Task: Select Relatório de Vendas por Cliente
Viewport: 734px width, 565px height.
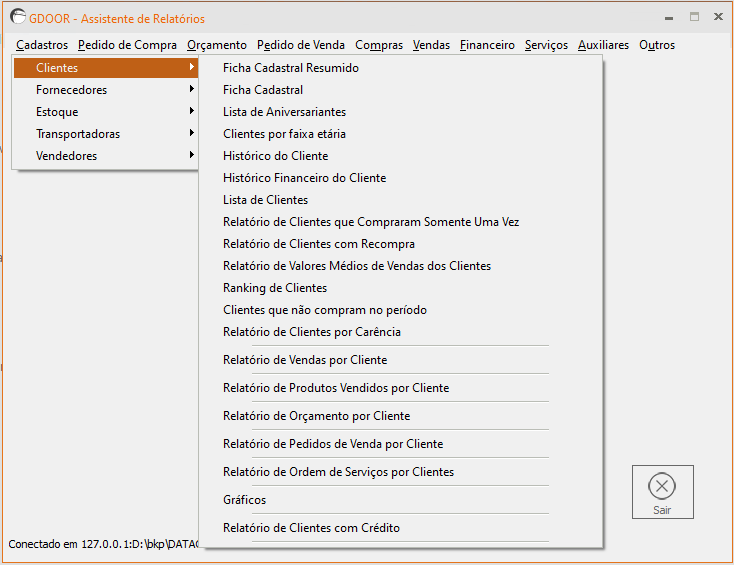Action: click(305, 360)
